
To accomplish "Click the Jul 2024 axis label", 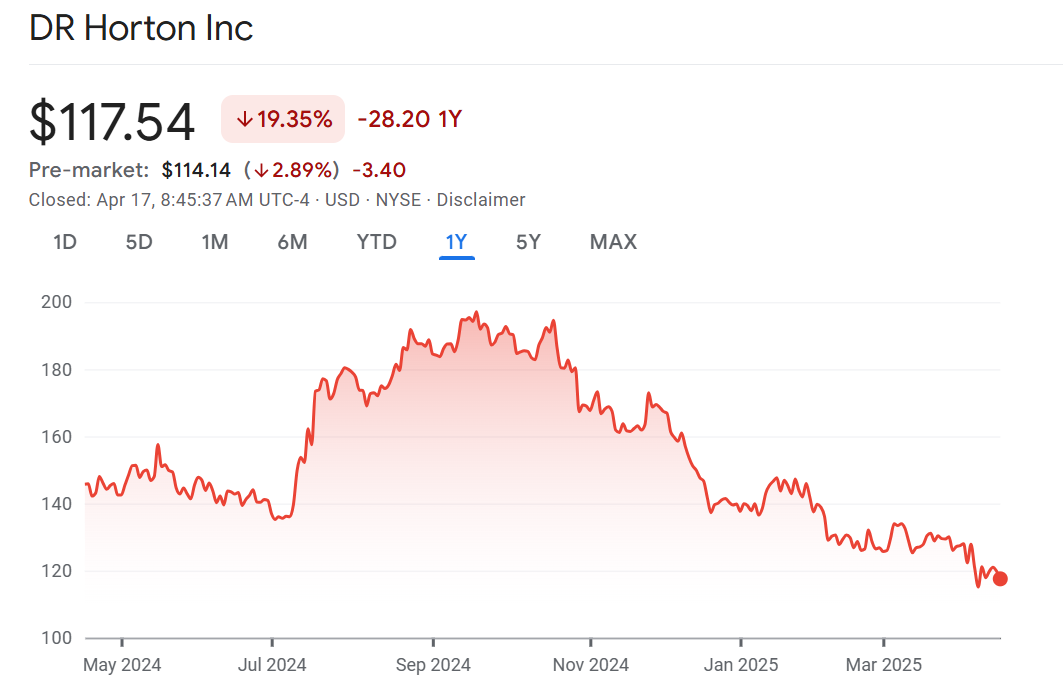I will pos(272,664).
